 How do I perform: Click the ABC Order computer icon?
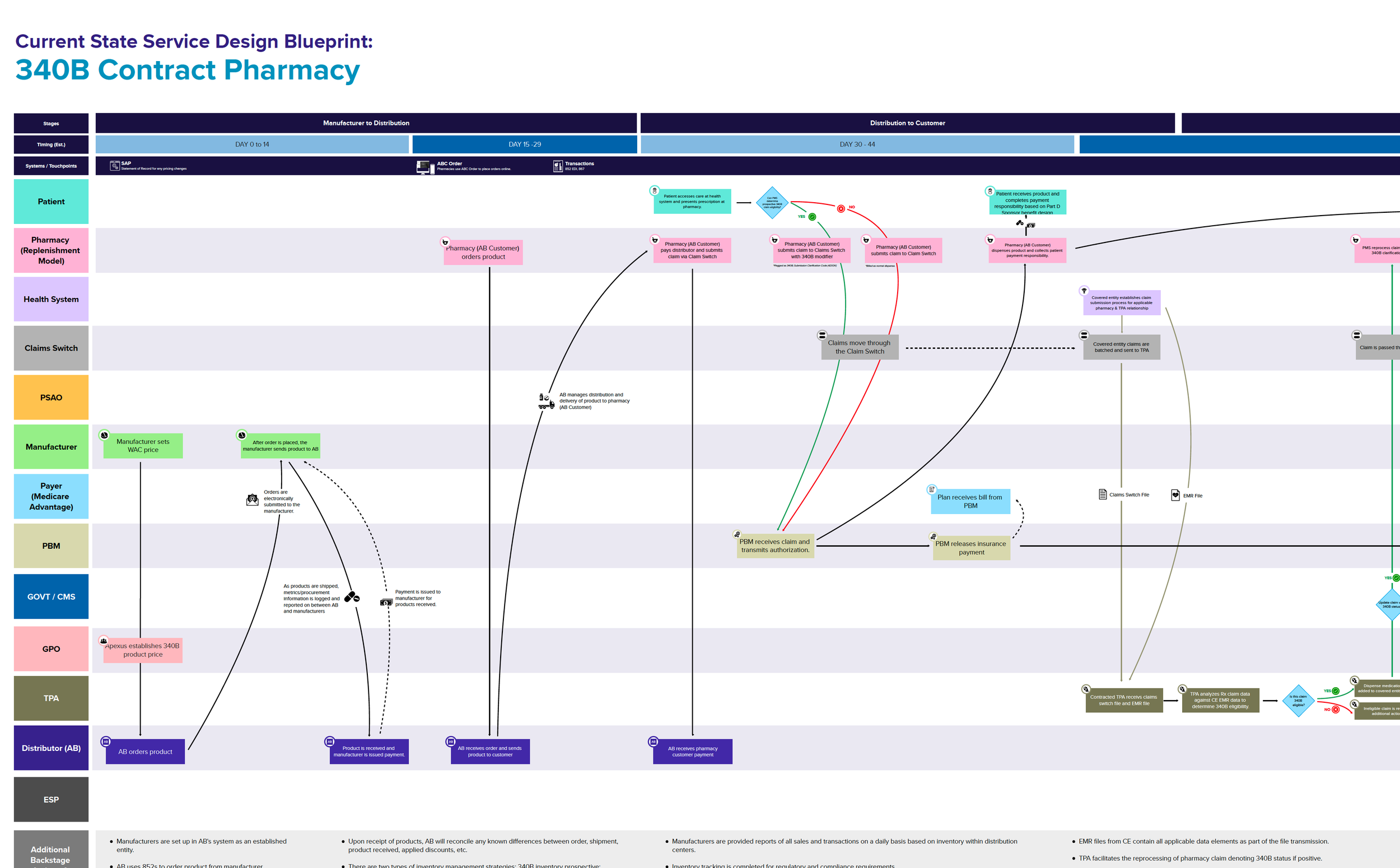[425, 167]
